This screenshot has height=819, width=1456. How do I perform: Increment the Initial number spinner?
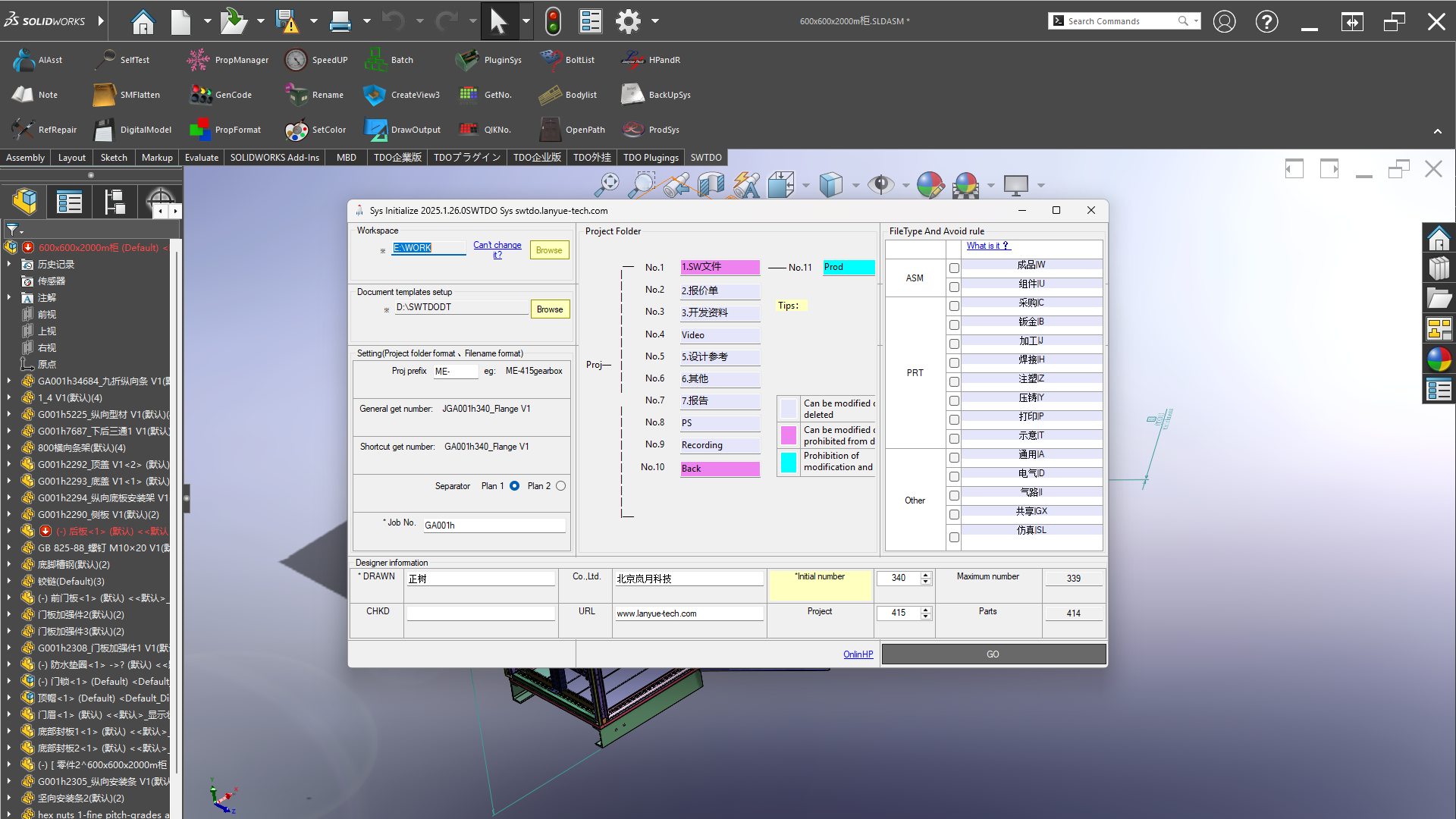point(926,575)
